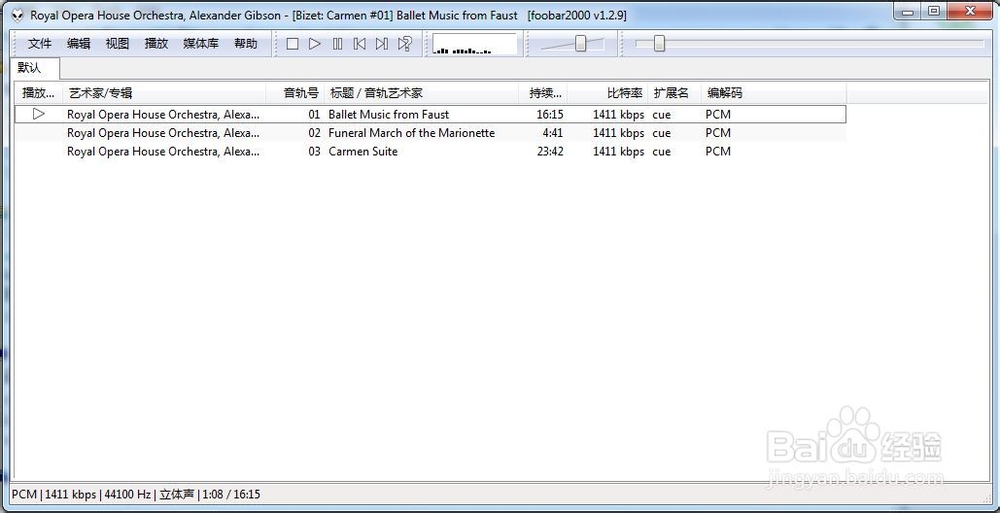Click the duration 23:42 cell
This screenshot has width=1000, height=513.
(x=550, y=152)
